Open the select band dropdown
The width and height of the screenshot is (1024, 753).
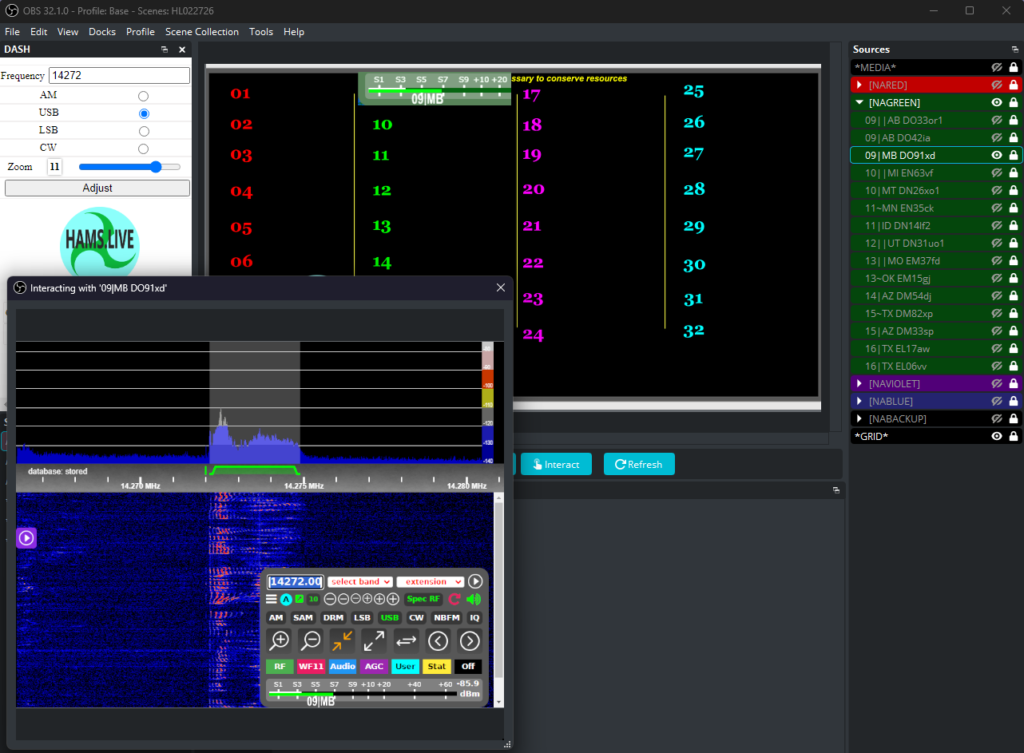coord(360,581)
